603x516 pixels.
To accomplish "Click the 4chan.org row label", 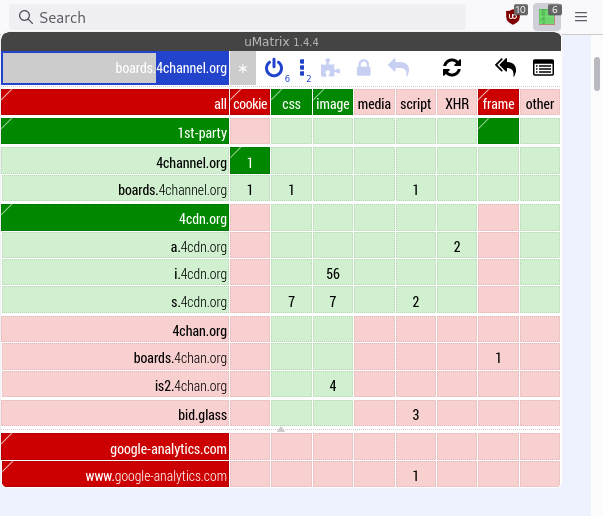I will [x=115, y=329].
